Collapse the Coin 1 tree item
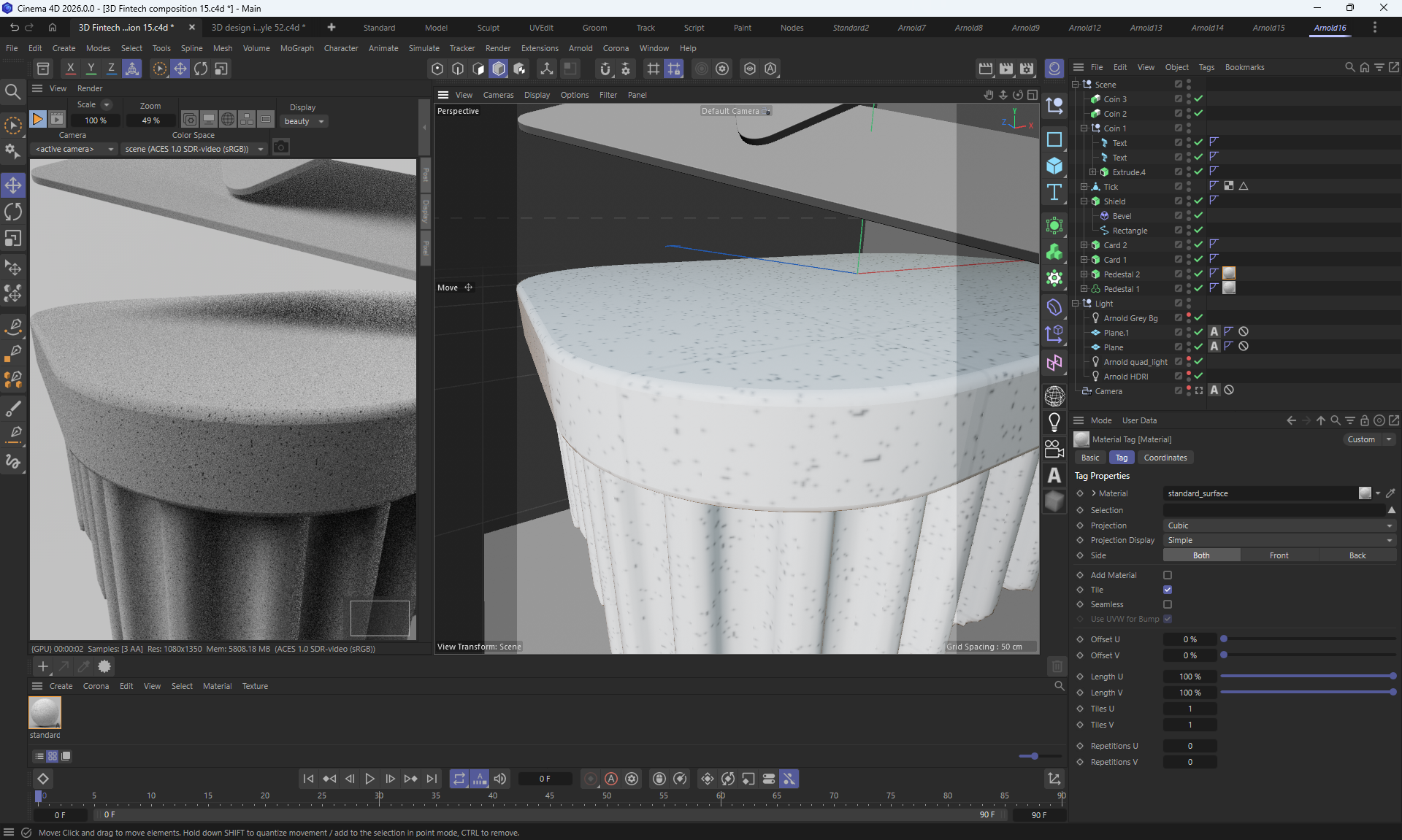This screenshot has height=840, width=1402. click(1084, 128)
